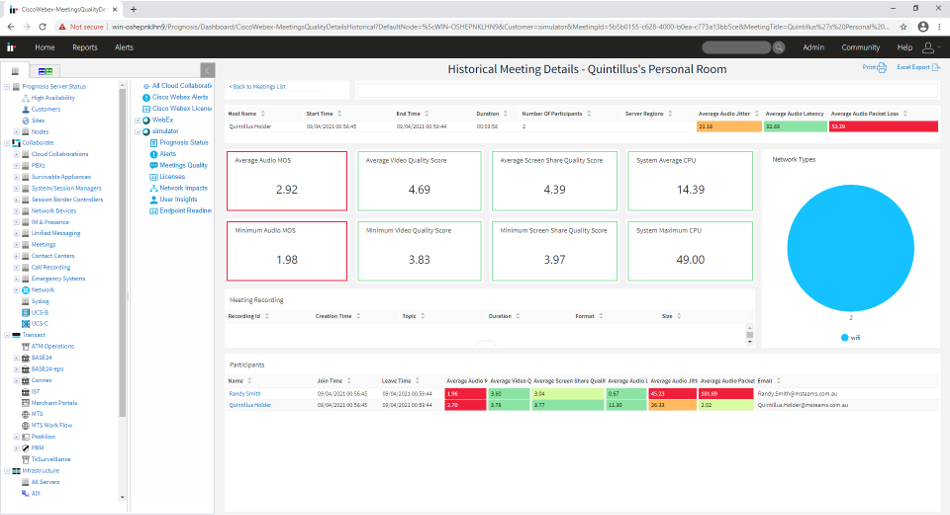This screenshot has width=950, height=515.
Task: Expand the Cloud Collaborations tree node
Action: 16,154
